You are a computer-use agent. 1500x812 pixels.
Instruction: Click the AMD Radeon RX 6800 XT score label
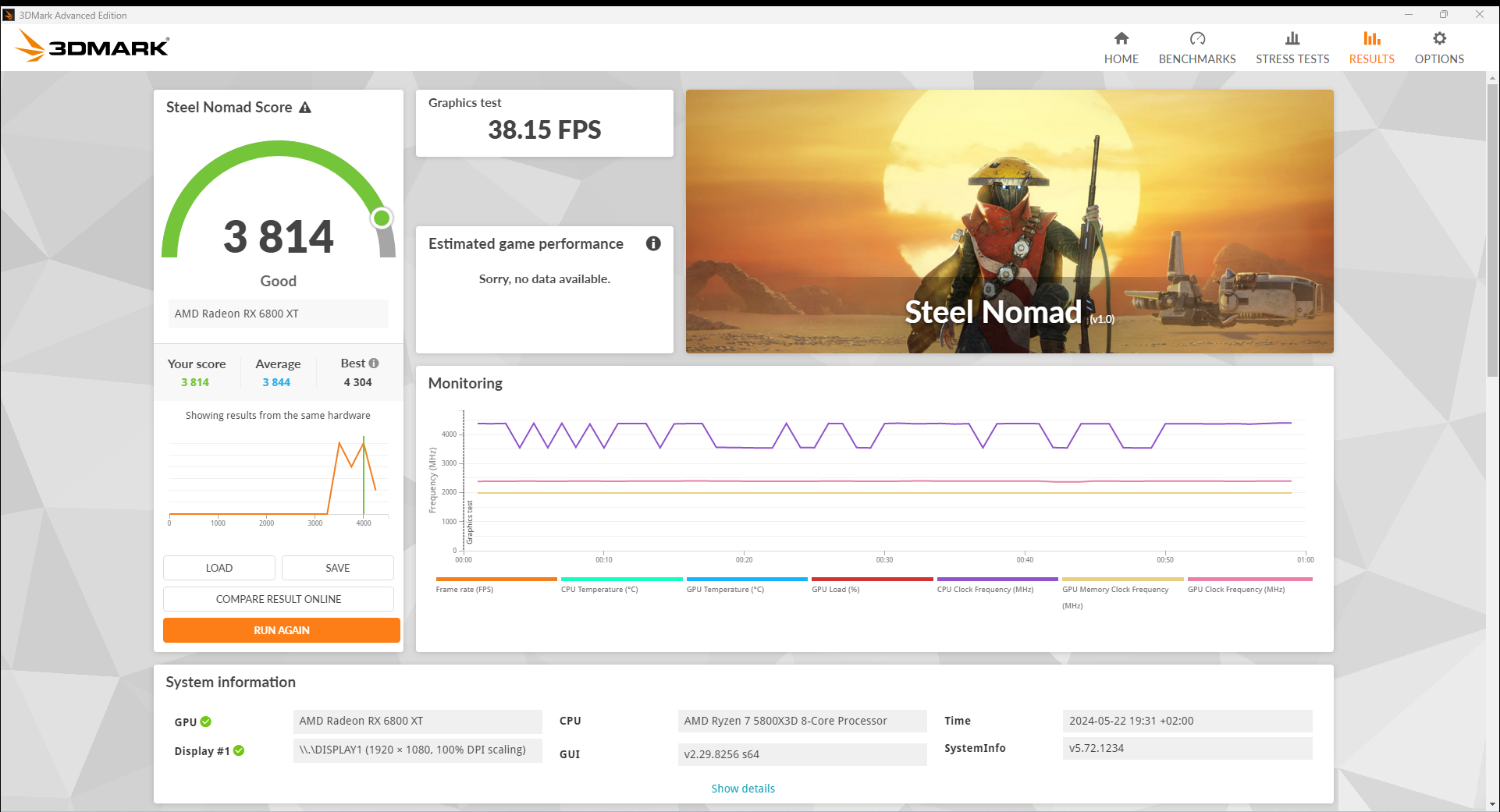pos(279,314)
